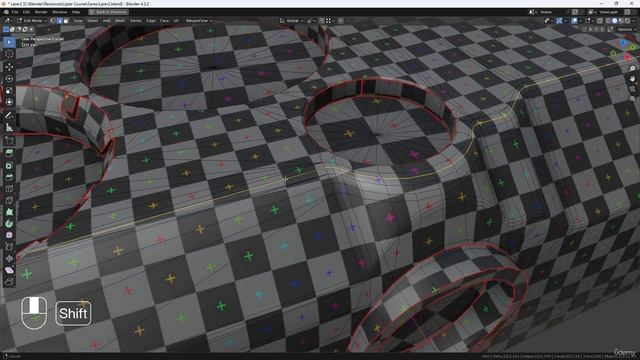Select the Add Cube tool
Screen dimensions: 640x360
[9, 140]
